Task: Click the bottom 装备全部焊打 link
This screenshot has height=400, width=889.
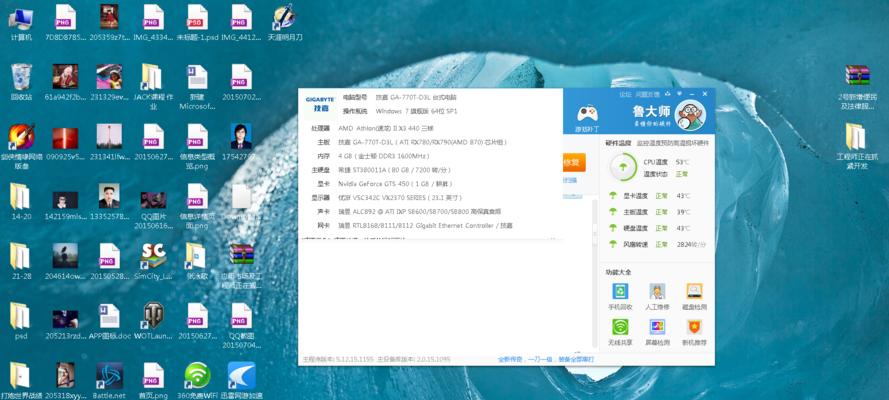Action: (x=576, y=359)
